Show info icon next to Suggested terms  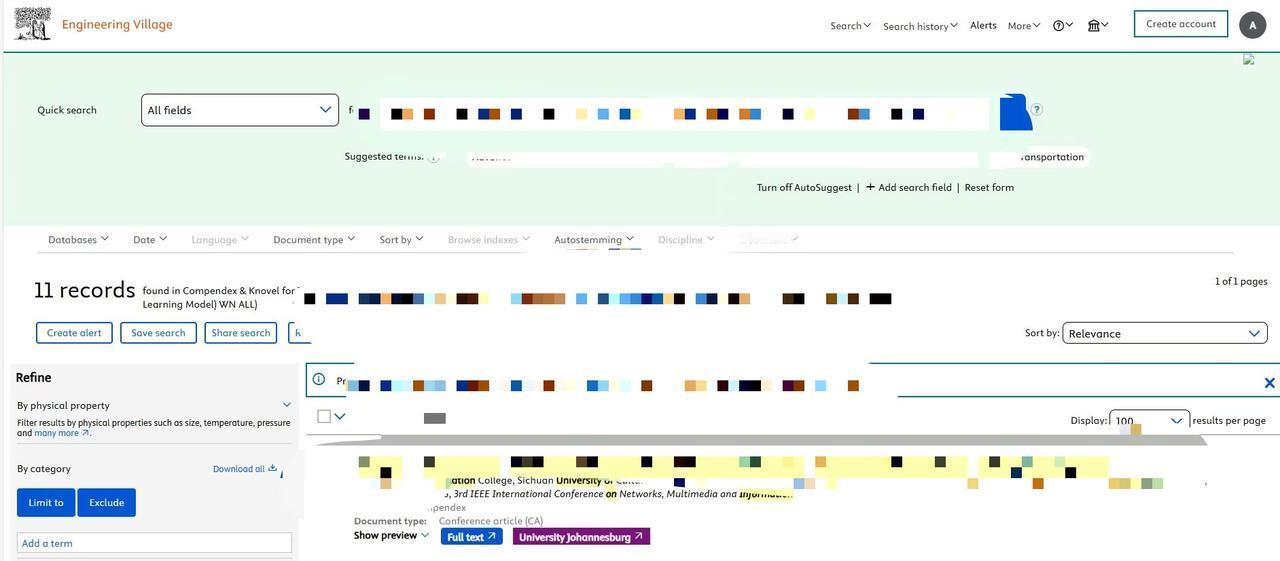(433, 157)
